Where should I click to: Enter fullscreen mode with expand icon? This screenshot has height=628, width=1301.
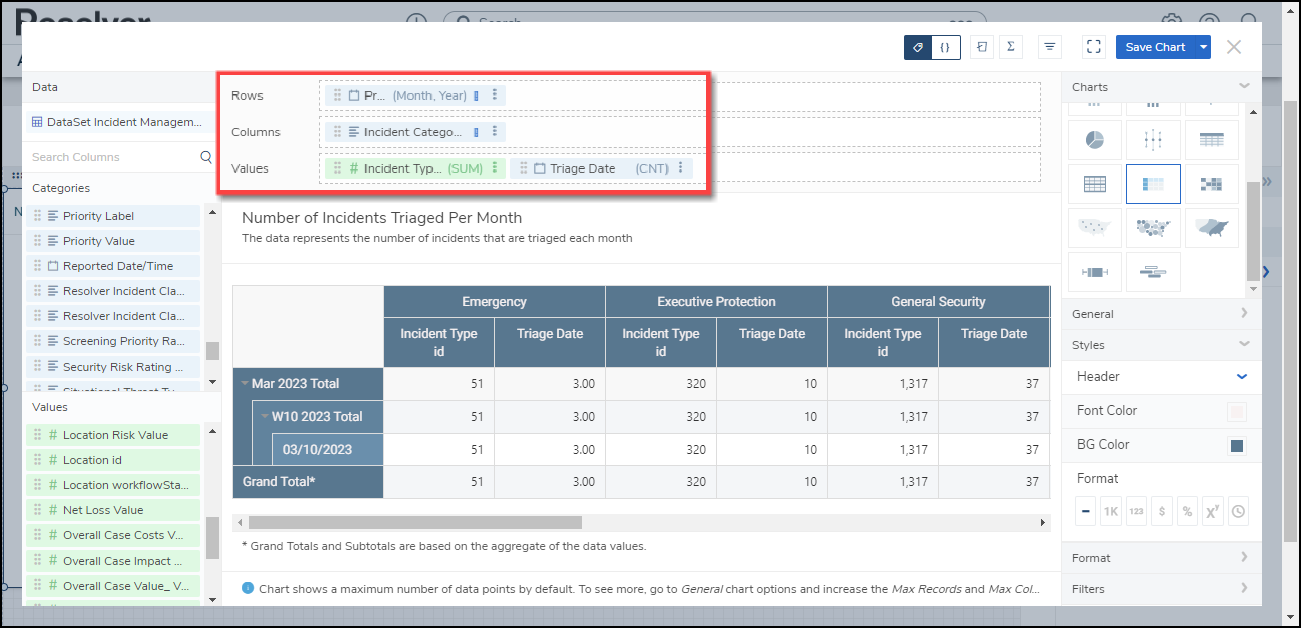(x=1093, y=47)
